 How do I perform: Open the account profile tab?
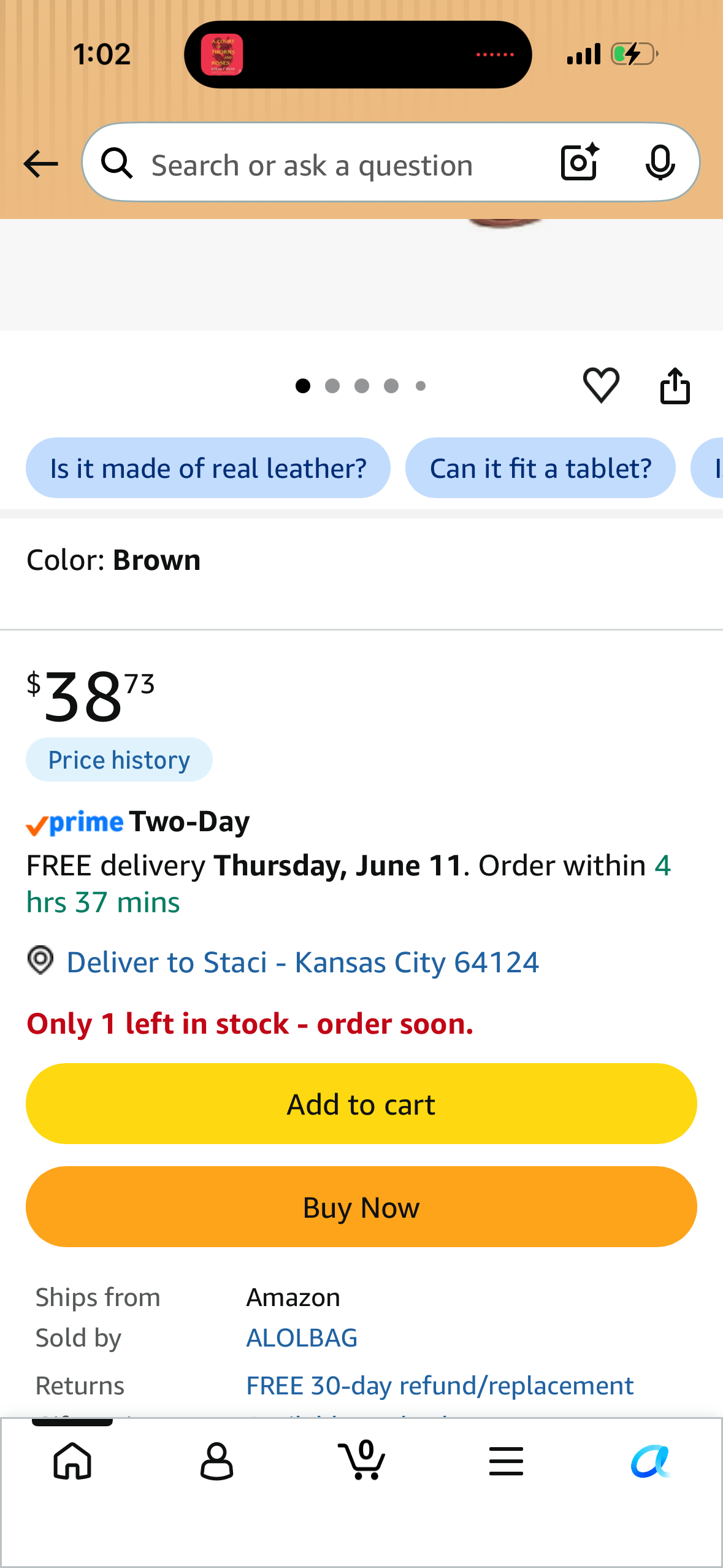216,1461
